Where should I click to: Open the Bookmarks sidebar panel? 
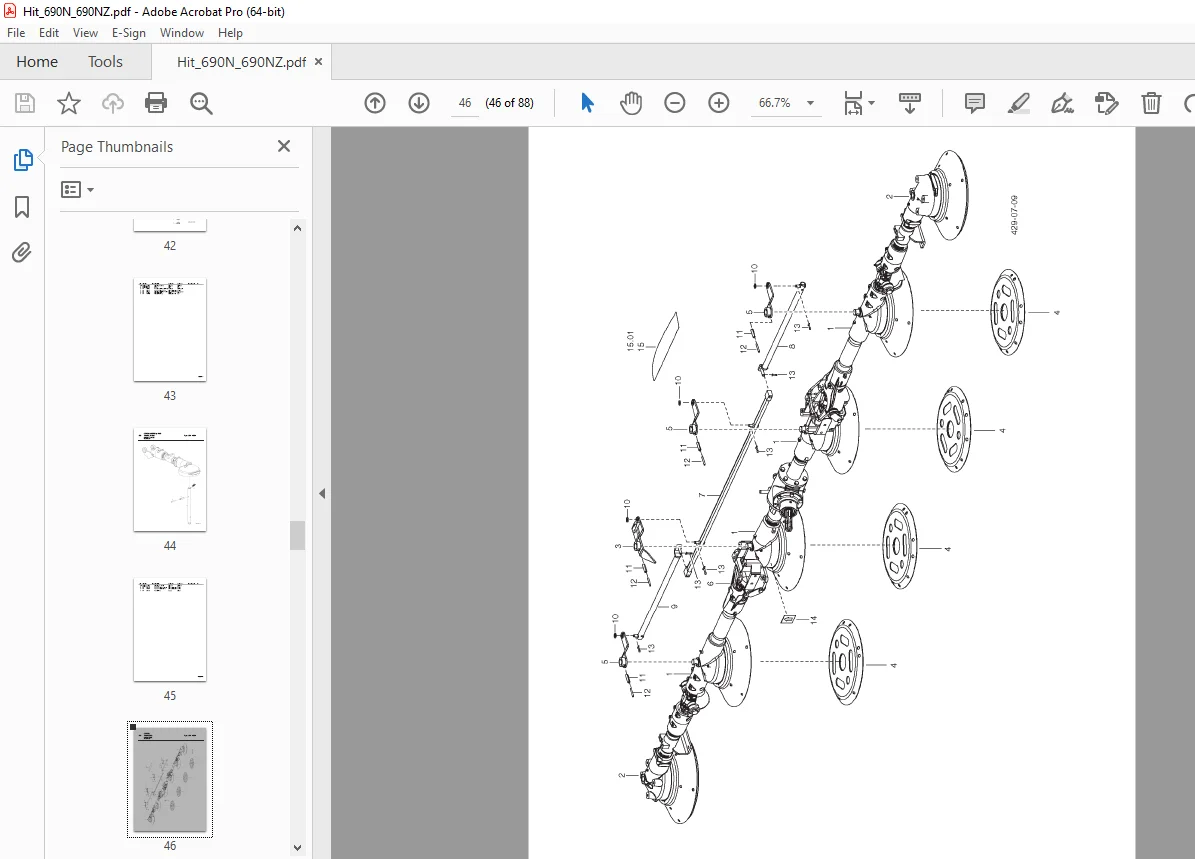pyautogui.click(x=22, y=207)
